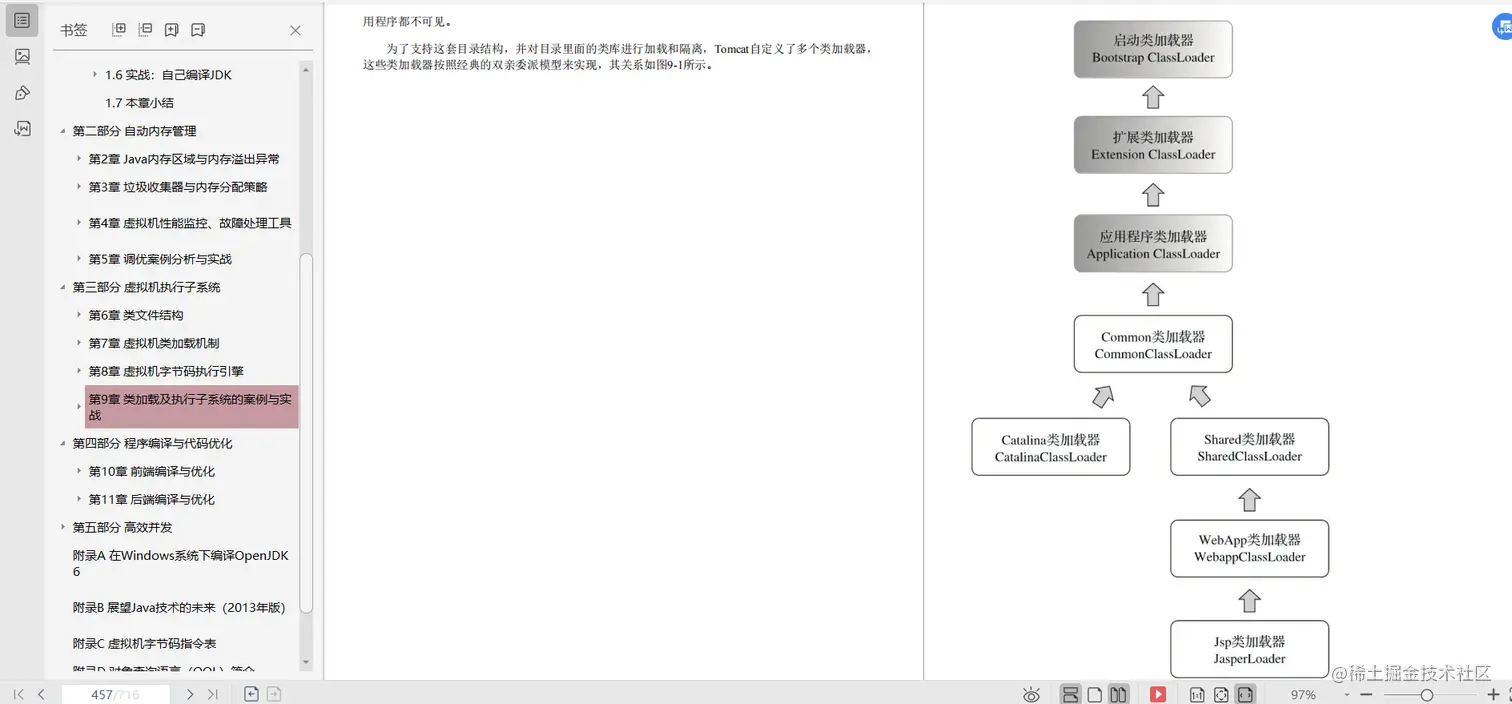Screen dimensions: 1512x704
Task: Fit page to window
Action: 1221,694
